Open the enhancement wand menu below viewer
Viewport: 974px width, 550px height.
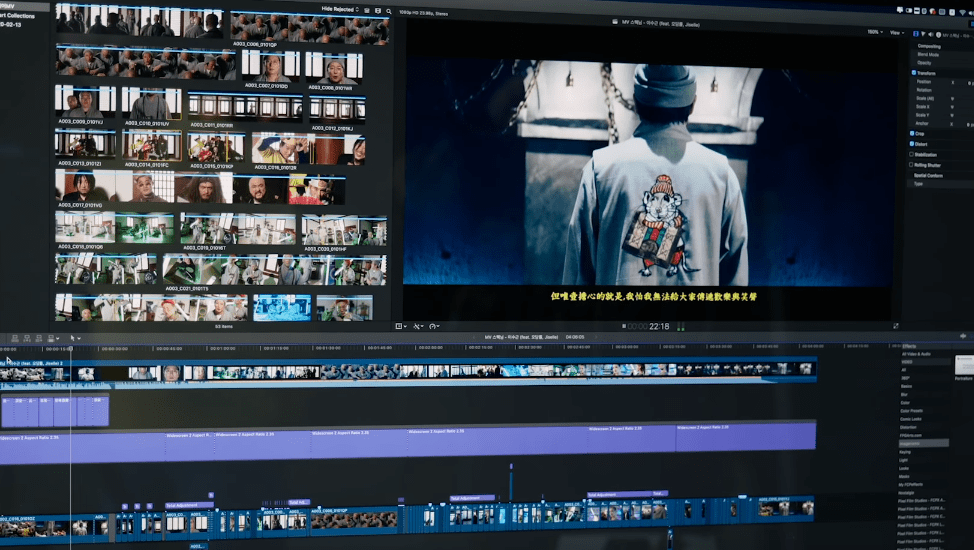click(x=418, y=326)
